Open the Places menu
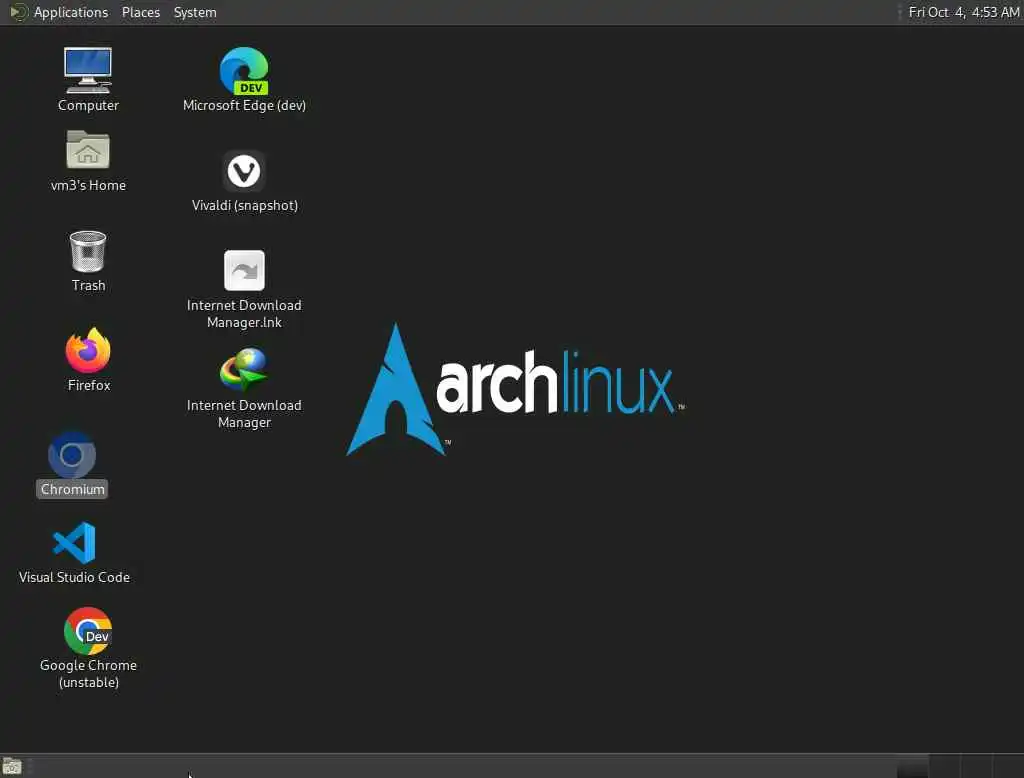 141,12
